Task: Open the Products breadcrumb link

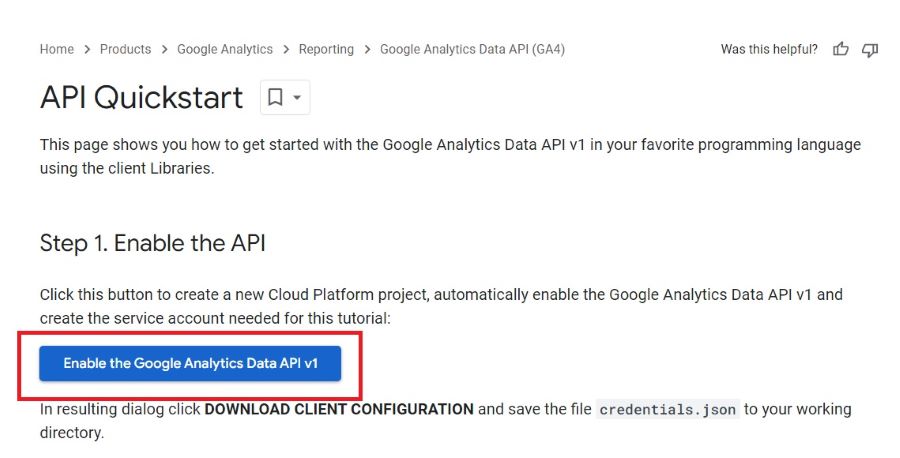Action: pos(125,49)
